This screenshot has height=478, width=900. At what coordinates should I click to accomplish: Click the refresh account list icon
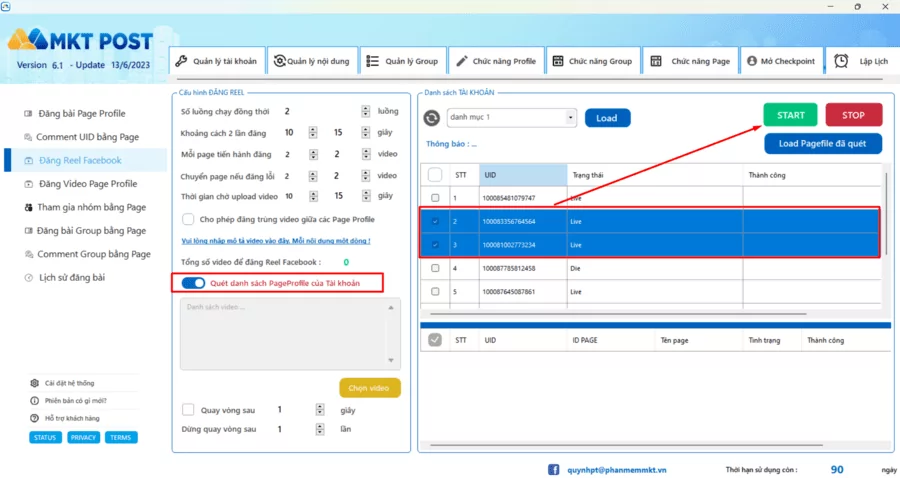coord(432,118)
